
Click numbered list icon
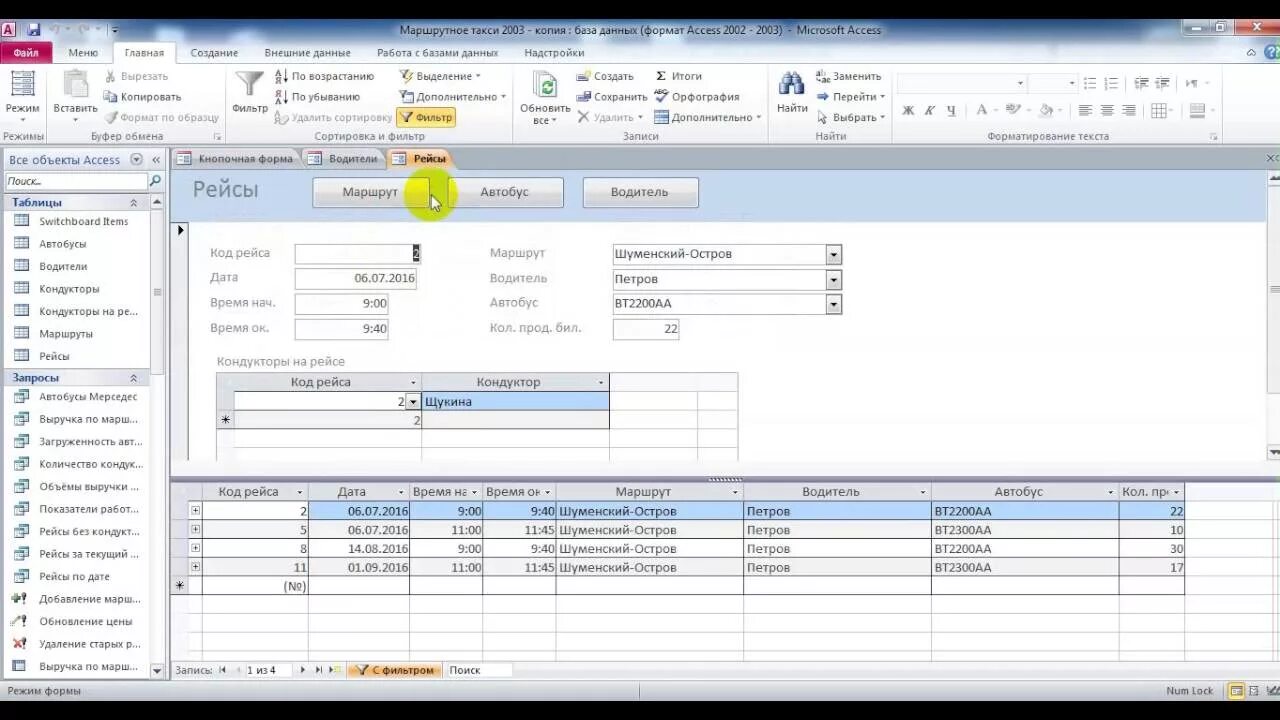tap(1113, 84)
